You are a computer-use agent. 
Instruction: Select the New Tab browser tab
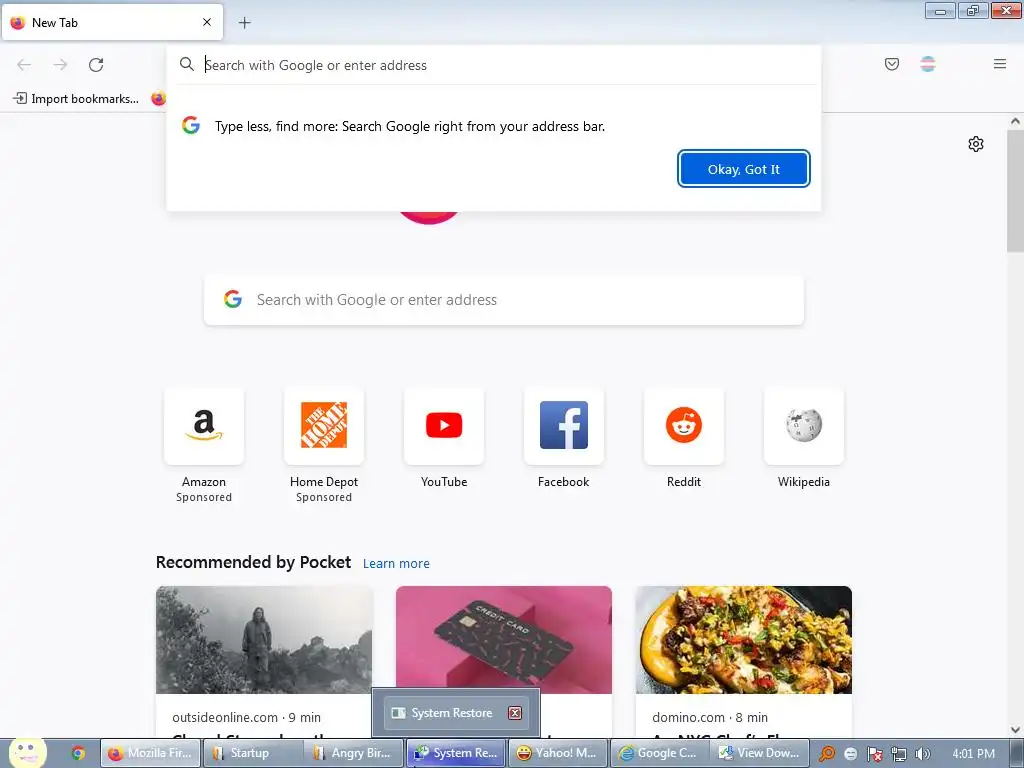[x=112, y=23]
